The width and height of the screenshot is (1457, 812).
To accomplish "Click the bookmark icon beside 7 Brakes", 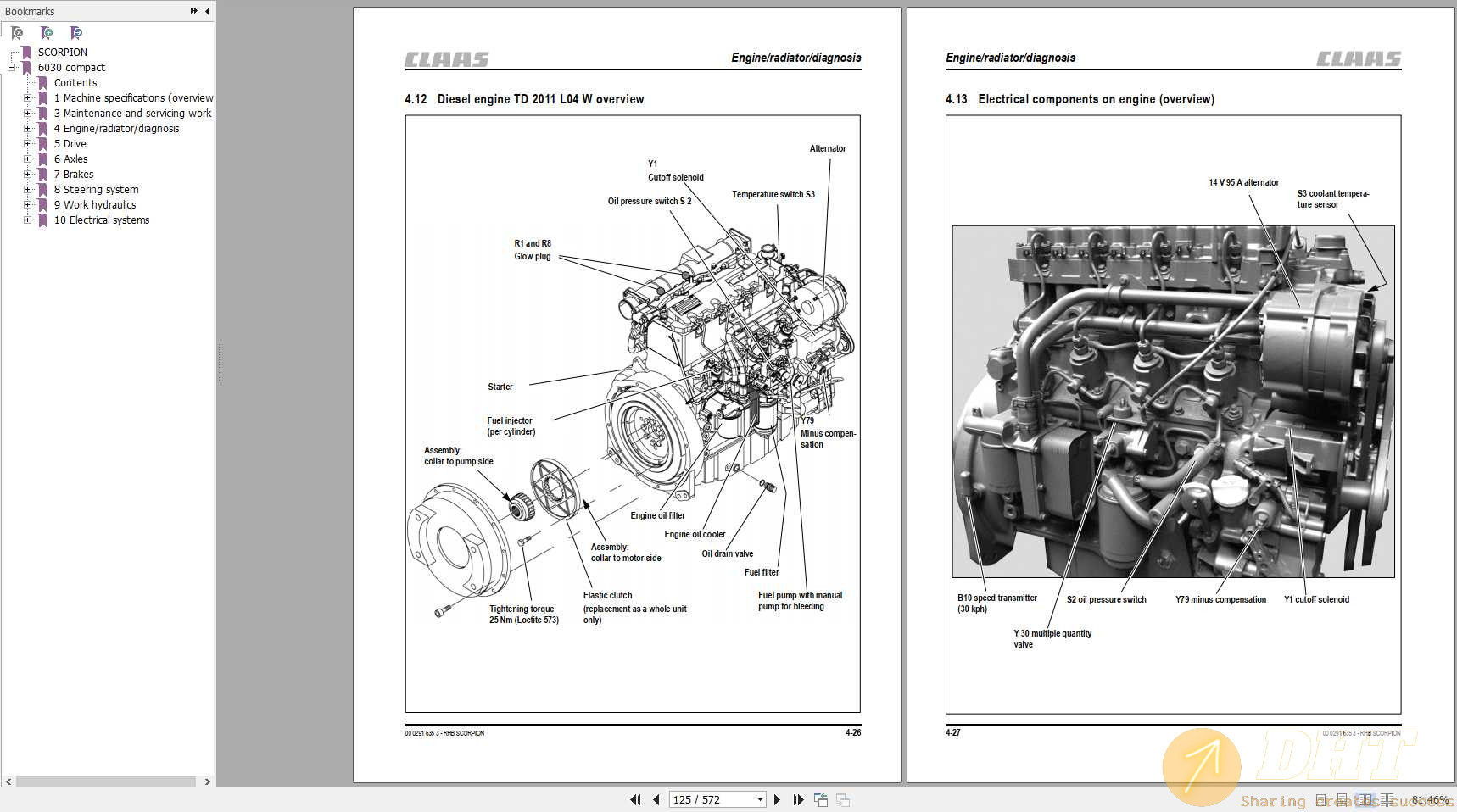I will point(42,175).
